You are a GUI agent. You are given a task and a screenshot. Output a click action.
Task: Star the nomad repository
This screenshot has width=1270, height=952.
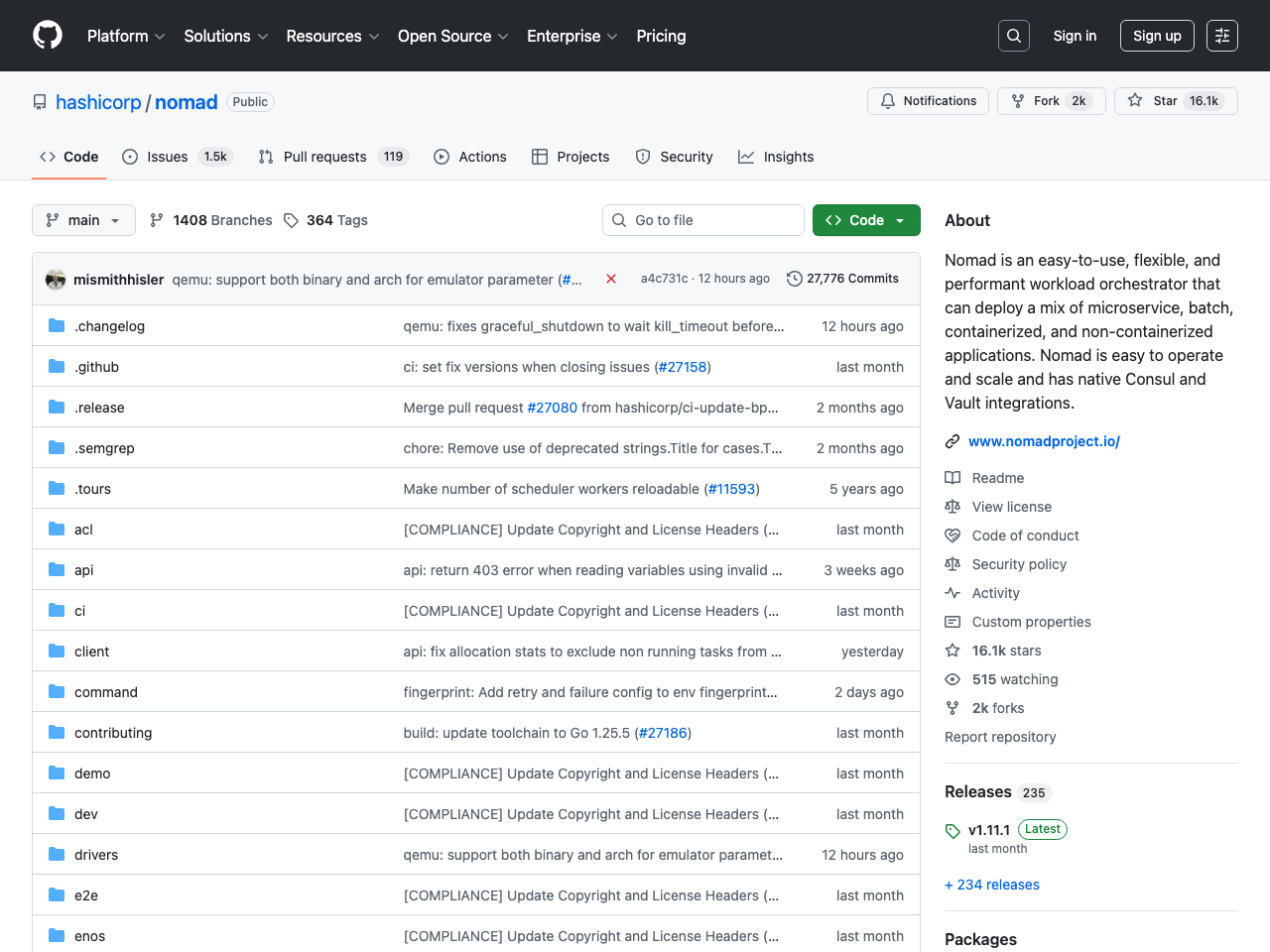(1176, 101)
